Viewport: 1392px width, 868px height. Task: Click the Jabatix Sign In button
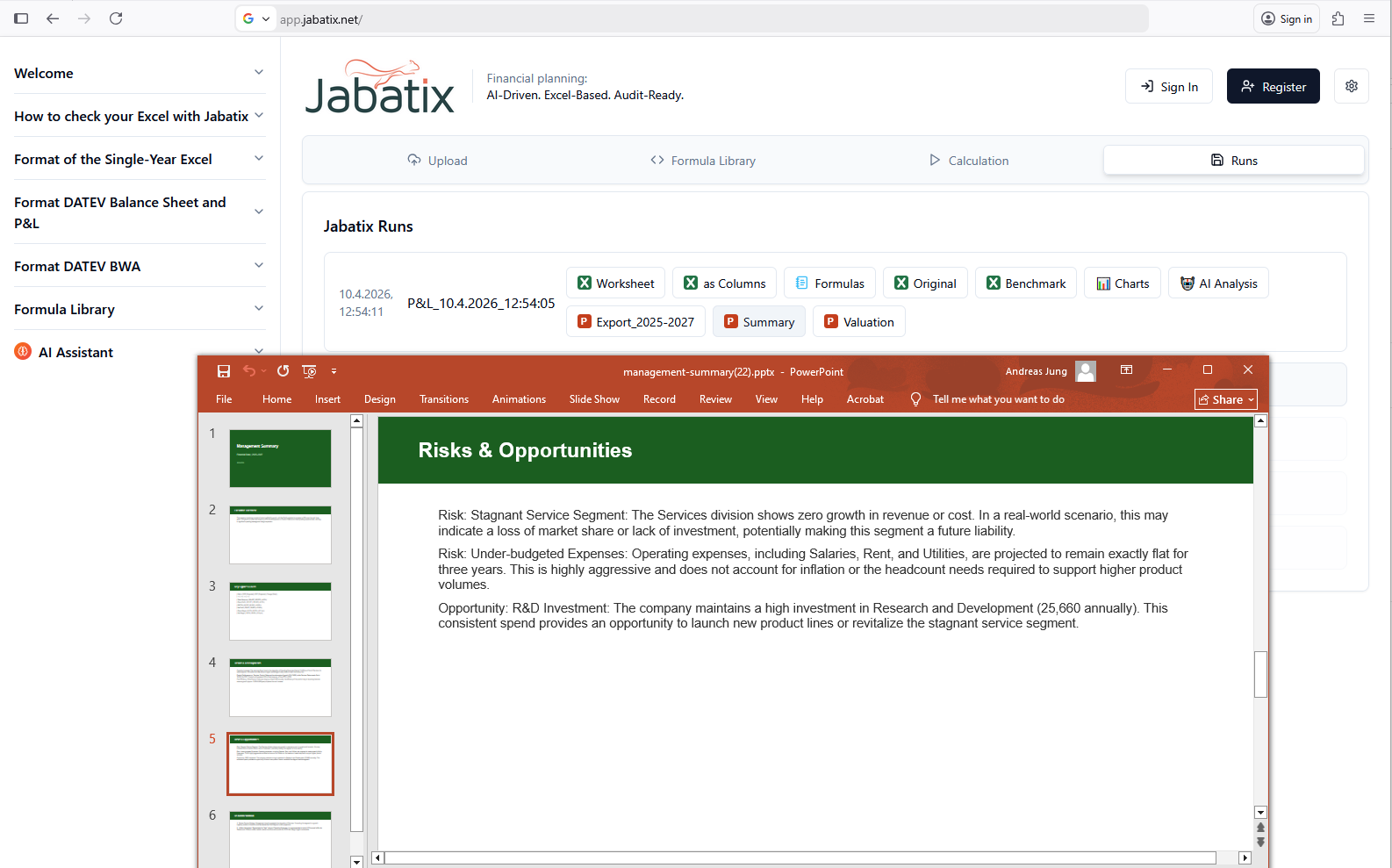1169,86
